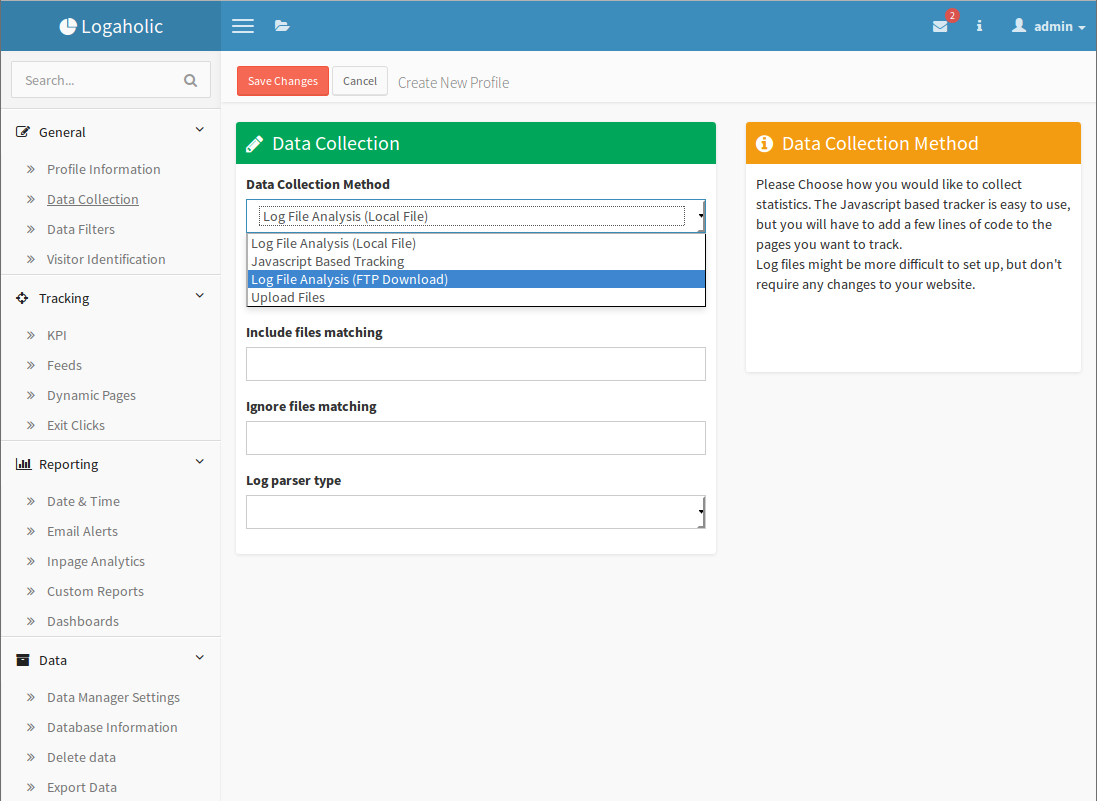The width and height of the screenshot is (1097, 801).
Task: Open the mail notifications envelope icon
Action: click(940, 27)
